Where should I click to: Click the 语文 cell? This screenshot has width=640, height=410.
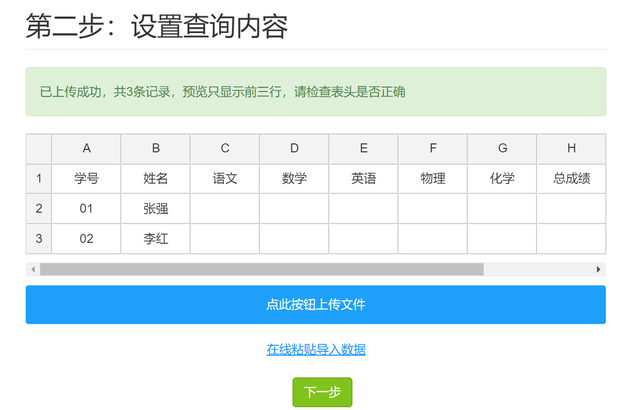click(x=225, y=179)
